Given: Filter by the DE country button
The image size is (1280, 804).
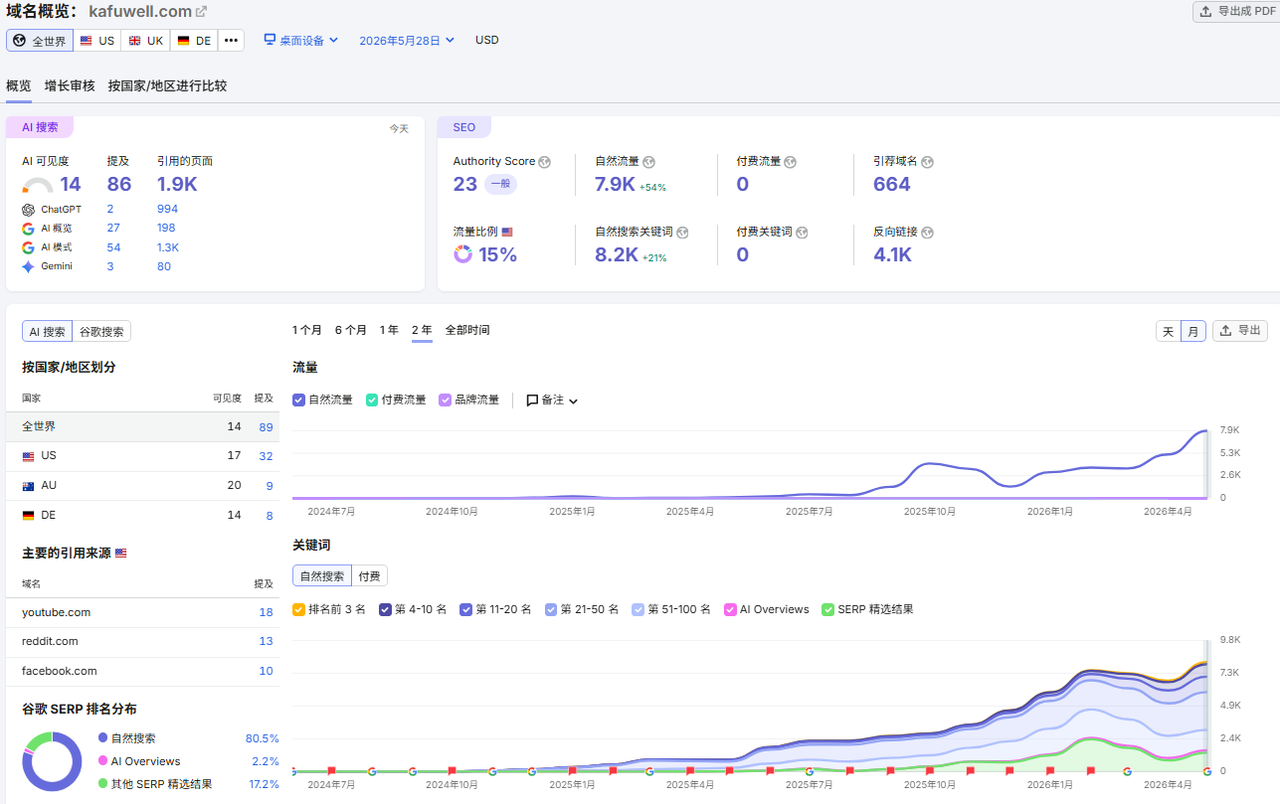Looking at the screenshot, I should pyautogui.click(x=195, y=40).
